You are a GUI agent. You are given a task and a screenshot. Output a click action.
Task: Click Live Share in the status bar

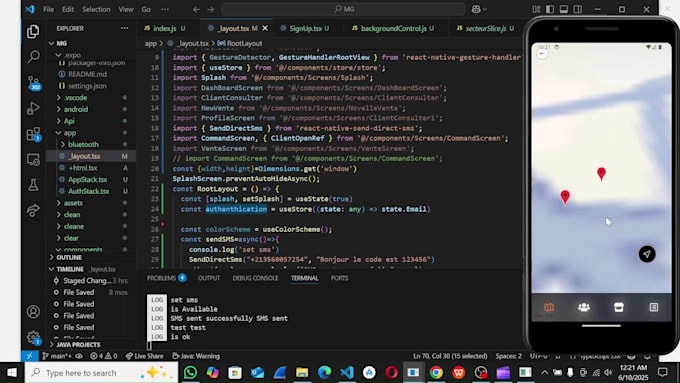coord(144,356)
